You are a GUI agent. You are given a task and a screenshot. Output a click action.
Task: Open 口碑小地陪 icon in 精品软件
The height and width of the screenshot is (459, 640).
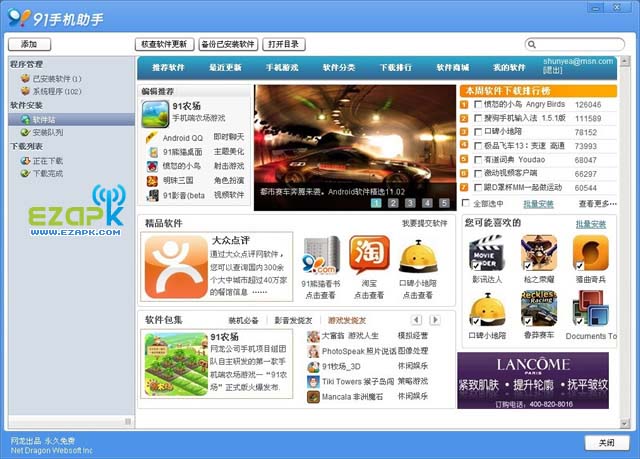[x=418, y=256]
